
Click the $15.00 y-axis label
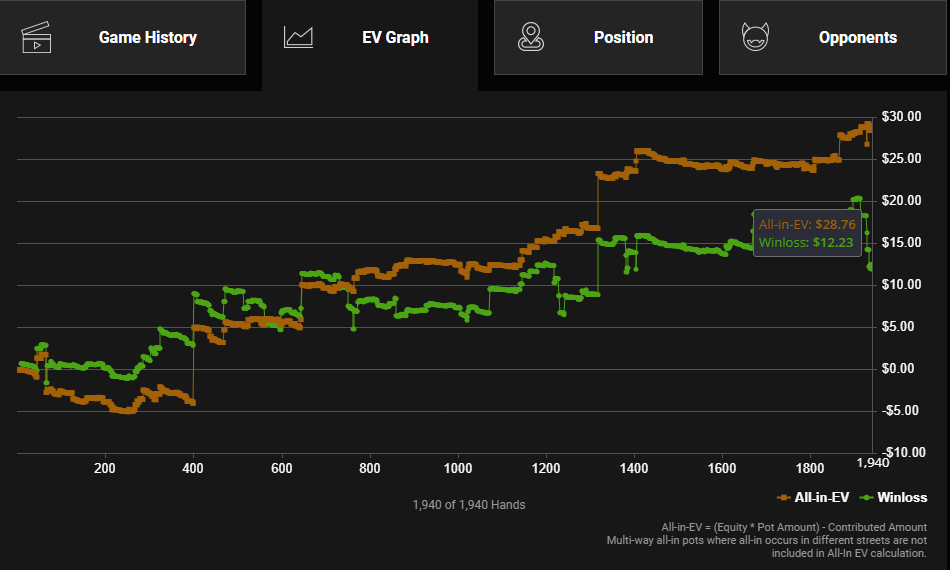tap(902, 242)
